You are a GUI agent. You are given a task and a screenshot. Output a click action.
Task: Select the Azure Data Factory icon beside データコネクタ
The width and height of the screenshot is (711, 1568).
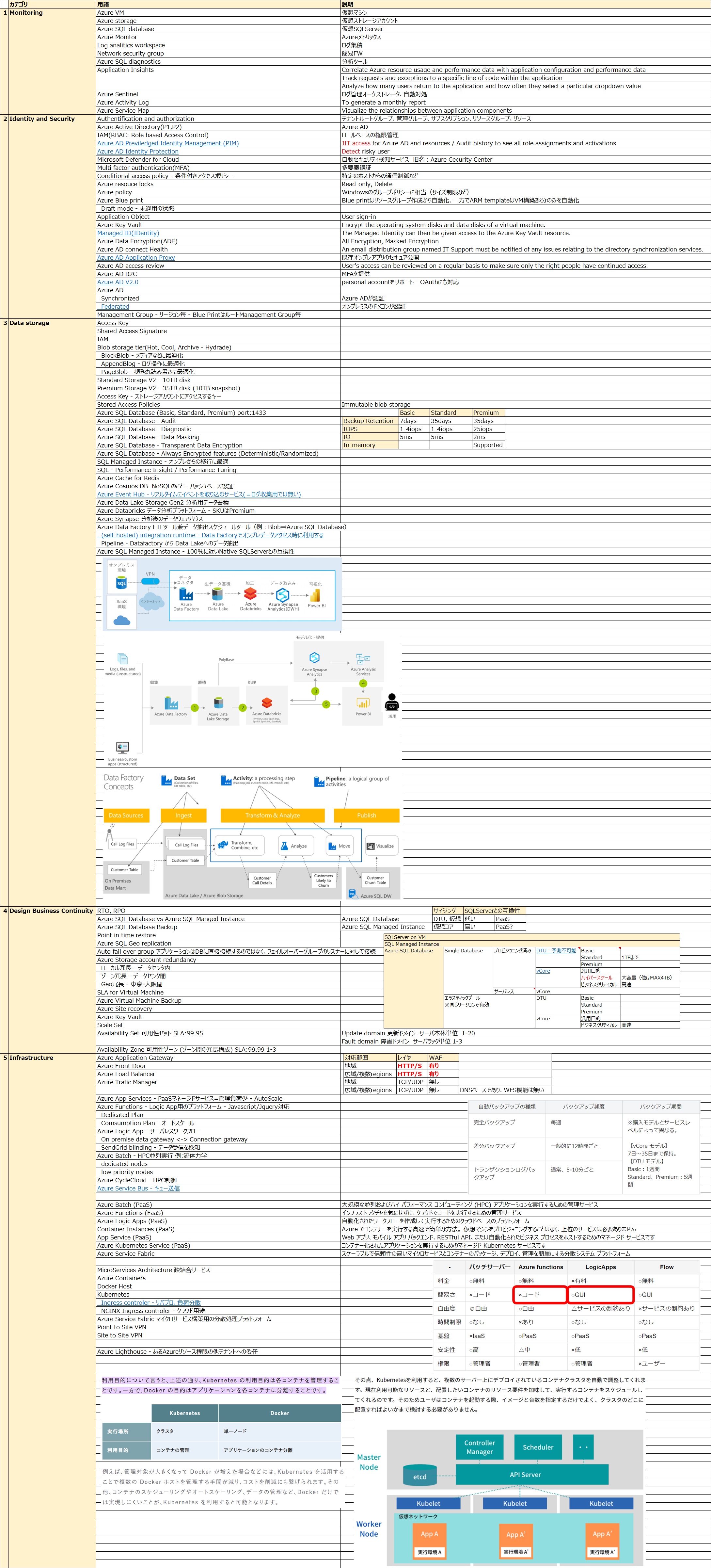click(185, 594)
